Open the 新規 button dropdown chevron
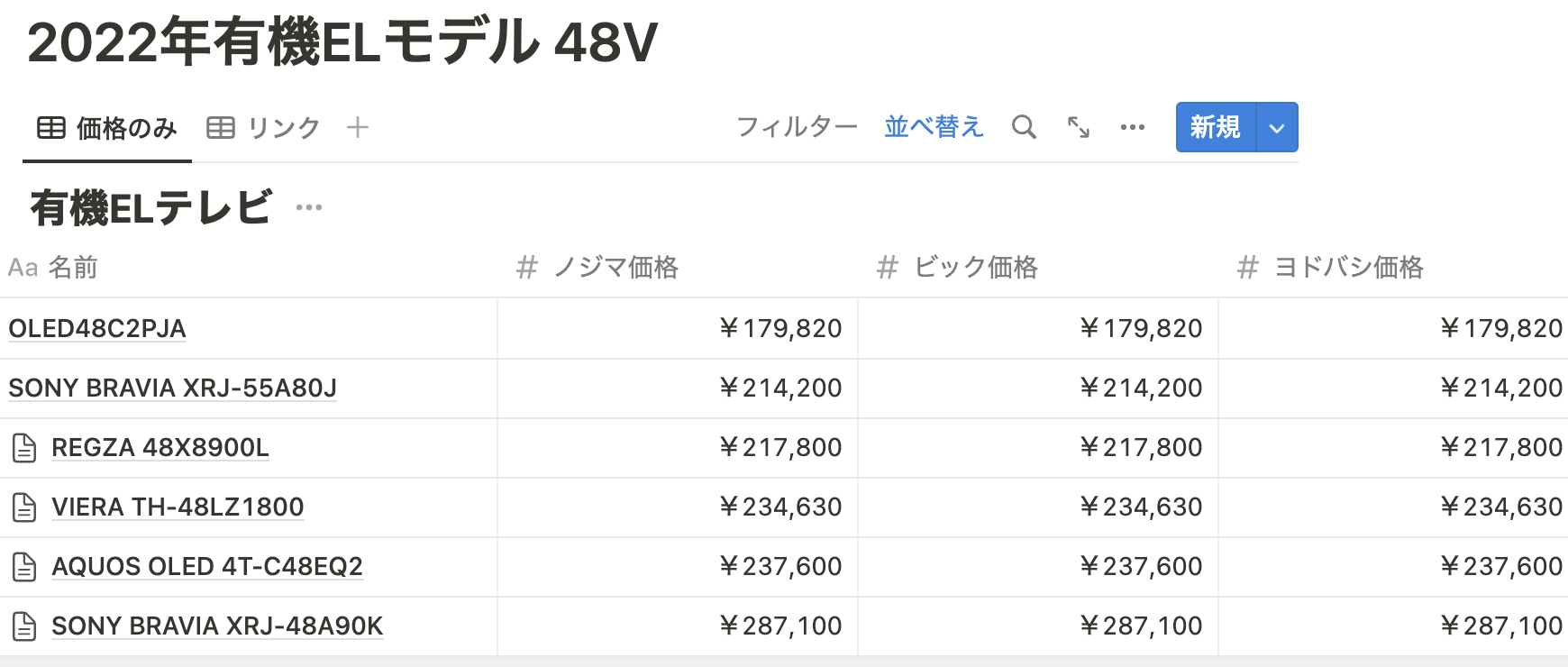The image size is (1568, 667). [1277, 127]
